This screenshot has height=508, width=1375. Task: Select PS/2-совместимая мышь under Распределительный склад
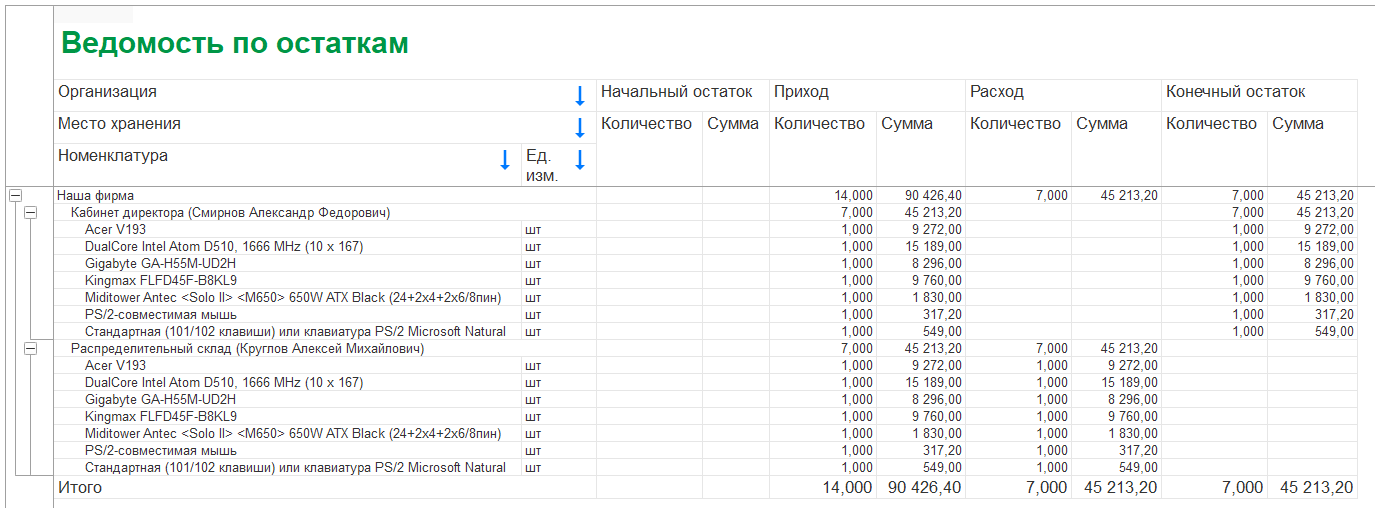[161, 451]
